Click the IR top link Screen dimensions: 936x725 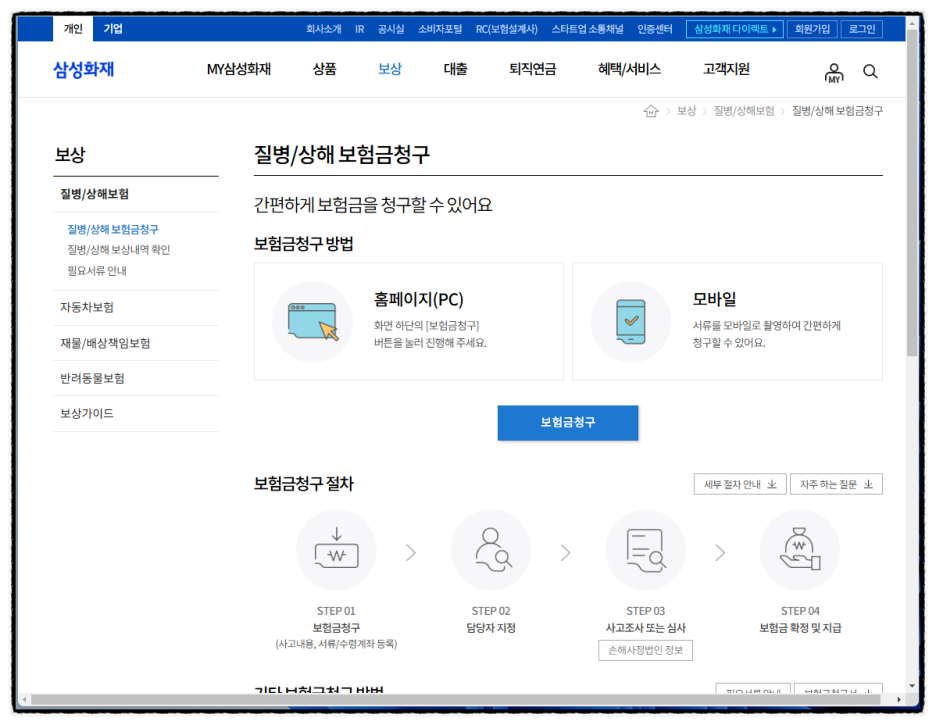point(359,29)
